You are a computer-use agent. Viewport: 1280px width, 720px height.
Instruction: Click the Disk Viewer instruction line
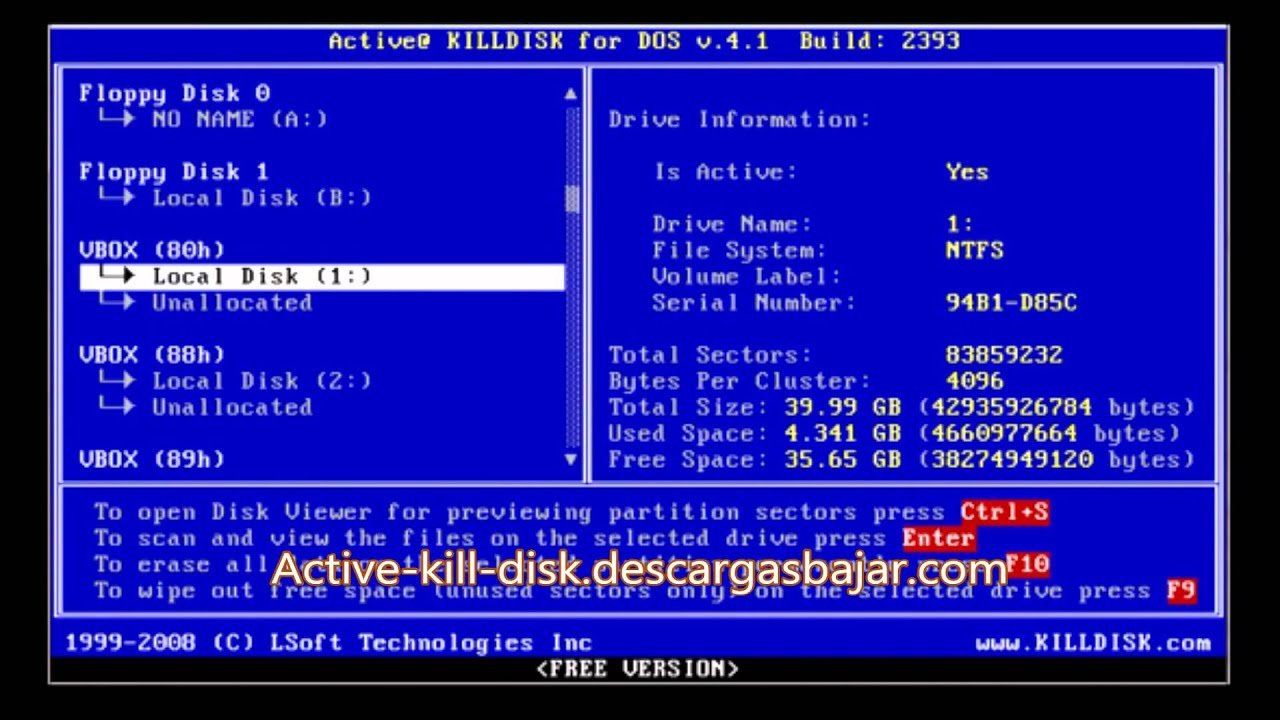pos(571,512)
